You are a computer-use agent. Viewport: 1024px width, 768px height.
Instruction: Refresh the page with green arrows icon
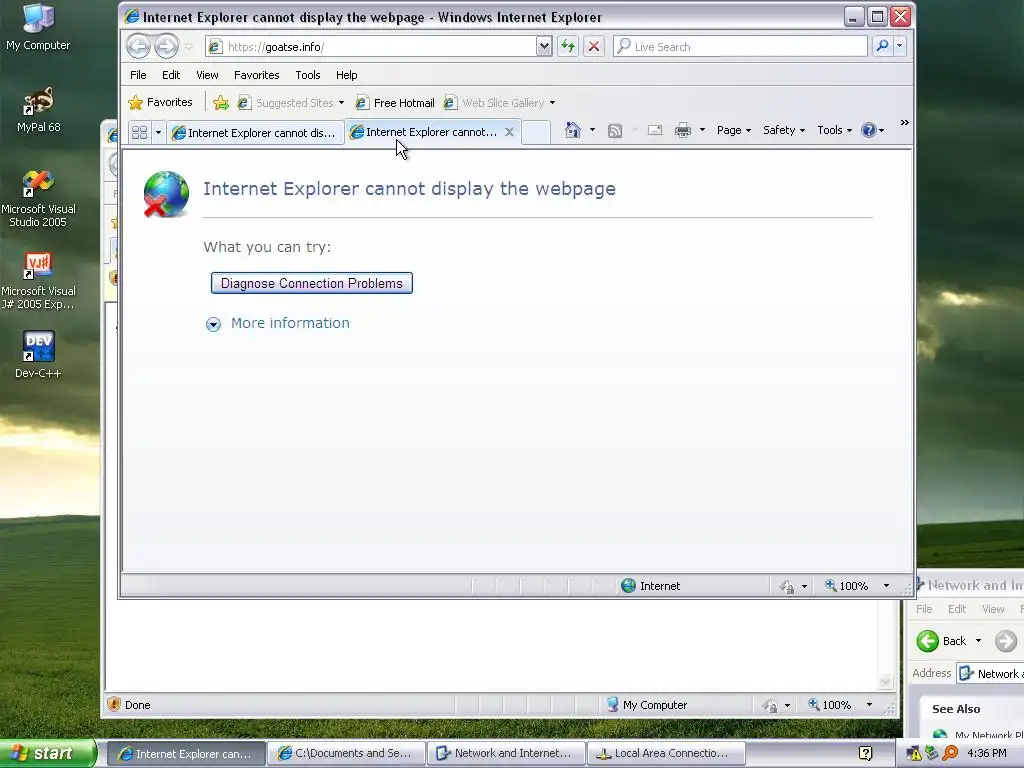(568, 46)
